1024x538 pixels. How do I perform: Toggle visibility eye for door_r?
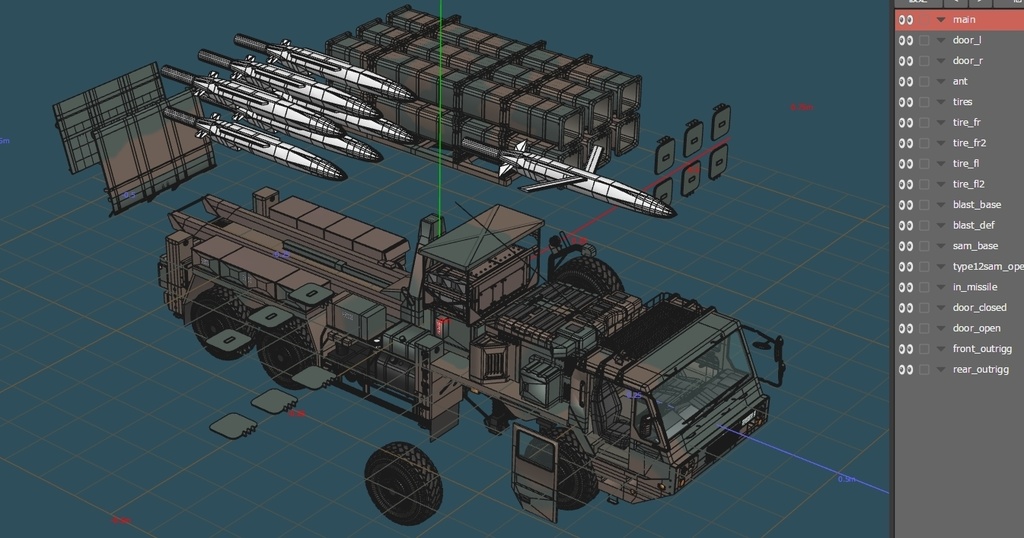tap(906, 61)
